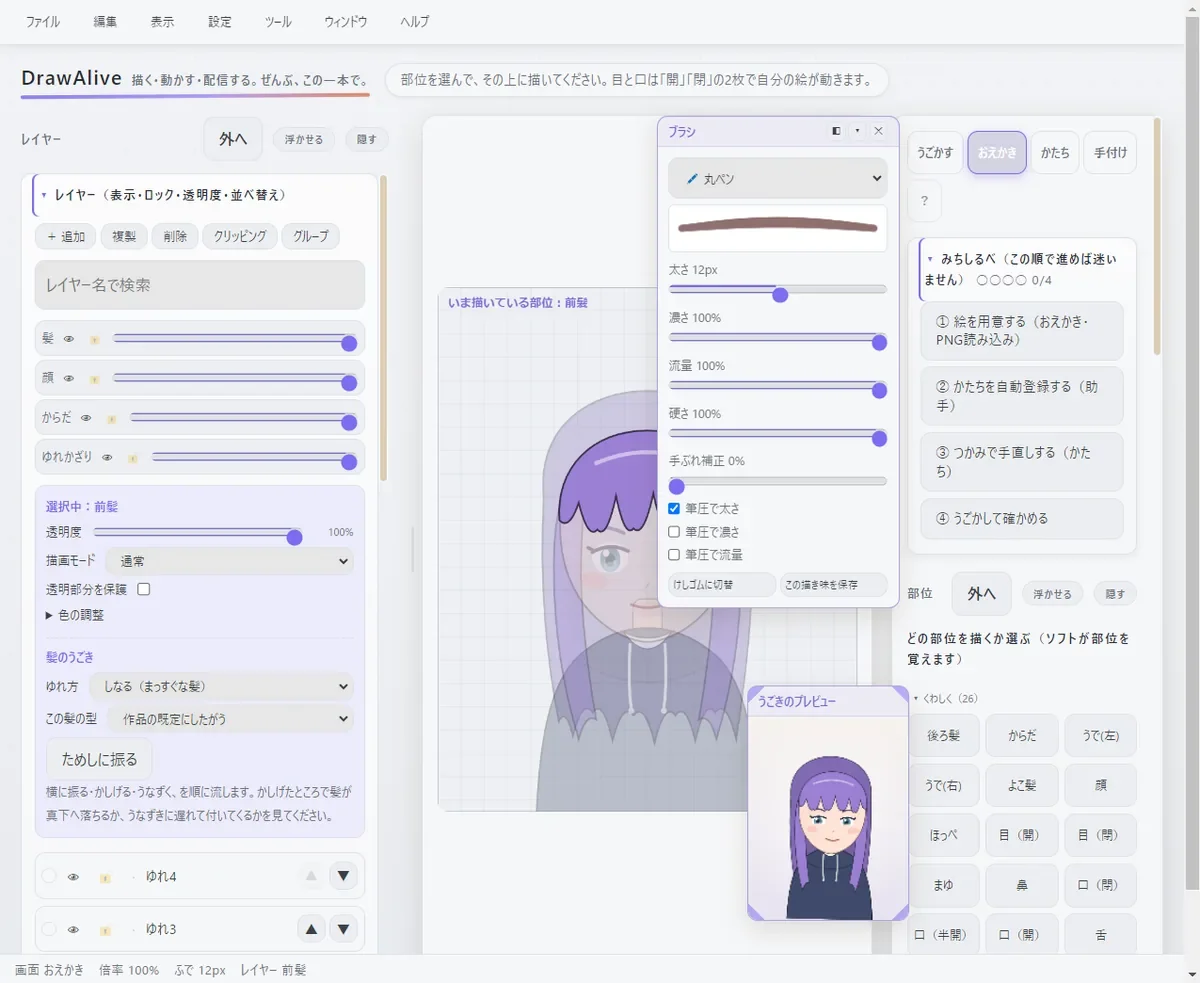
Task: Click the ためしに振る button
Action: tap(99, 759)
